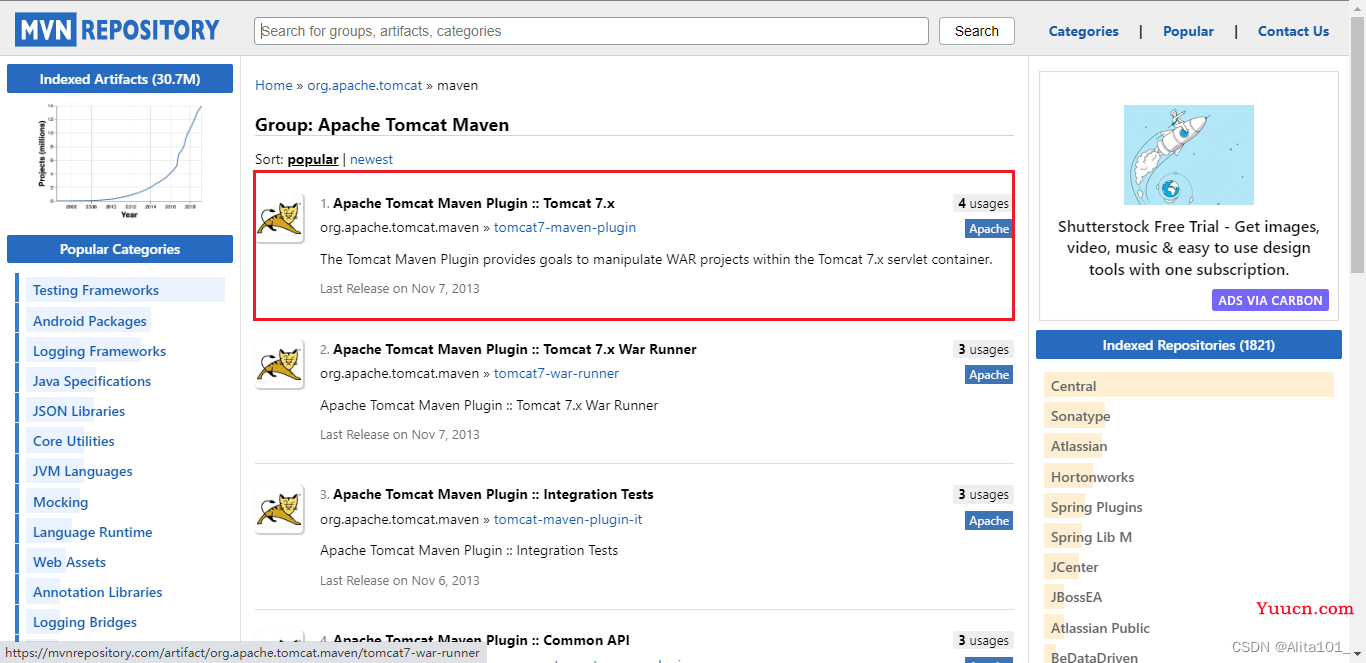
Task: Open Apache Tomcat Maven Plugin :: Integration Tests title
Action: pos(493,494)
